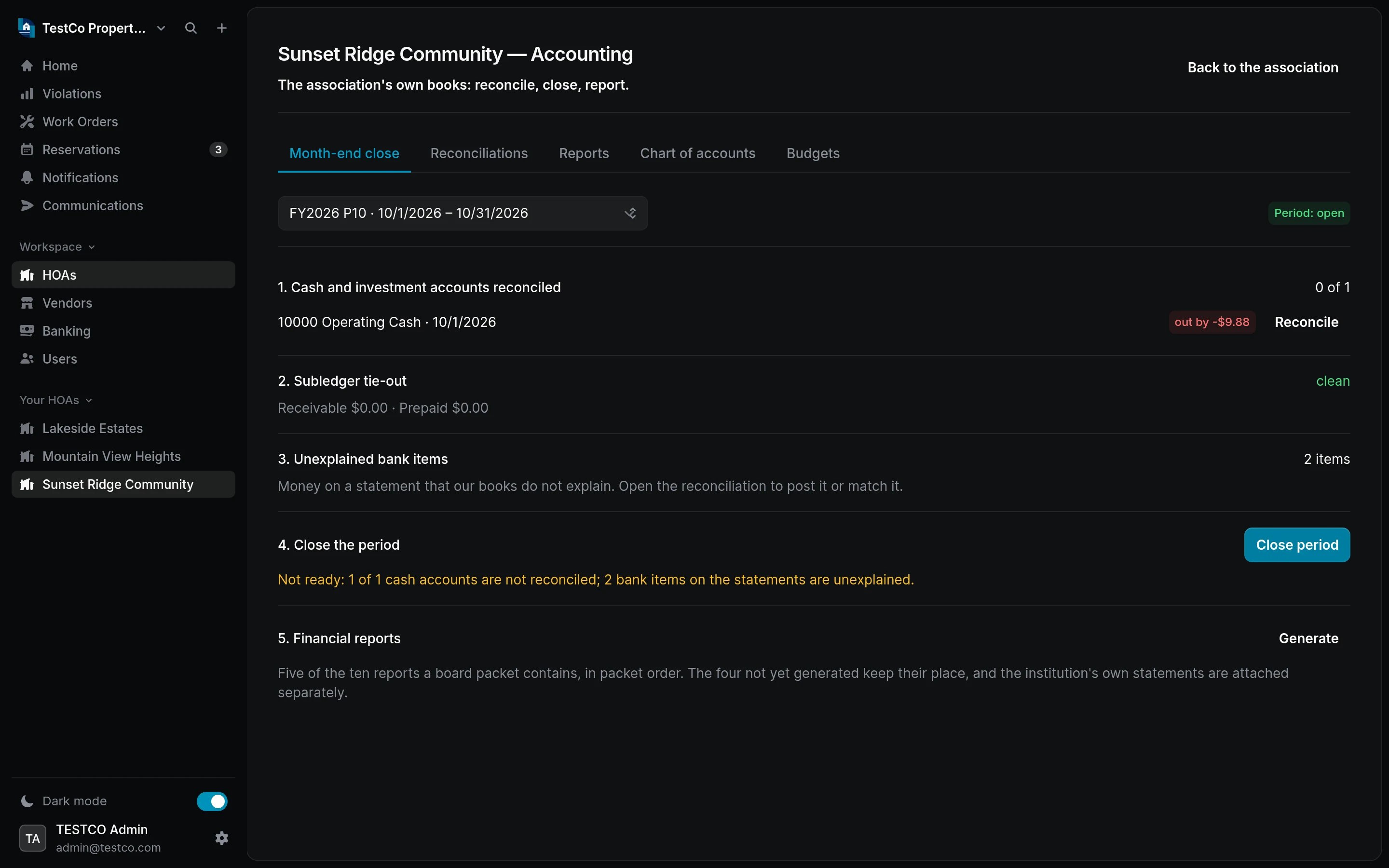Click the Work Orders tools icon
The image size is (1389, 868).
point(27,122)
